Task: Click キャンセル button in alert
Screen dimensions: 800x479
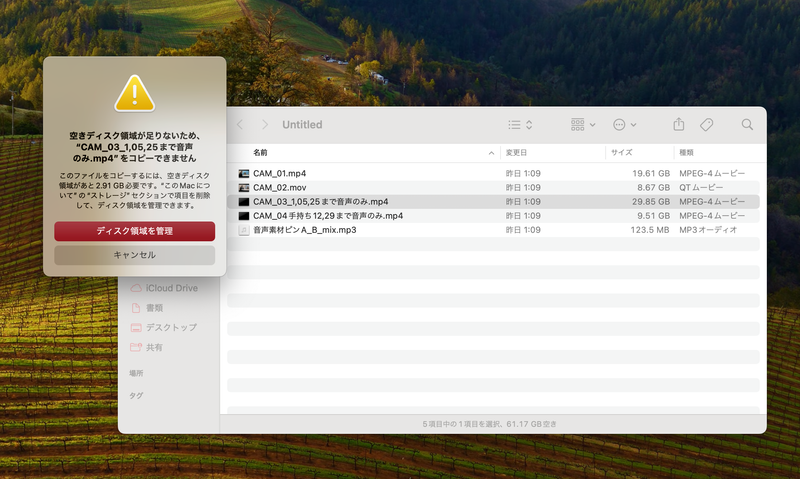Action: click(x=135, y=255)
